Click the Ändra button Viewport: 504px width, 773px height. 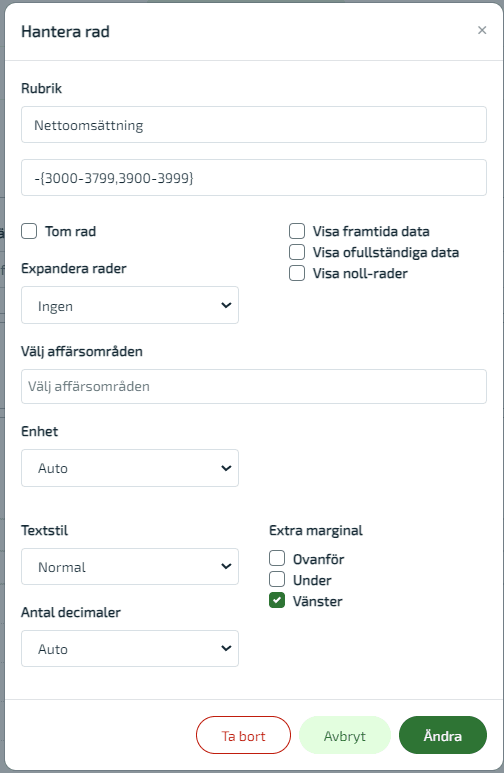coord(443,735)
